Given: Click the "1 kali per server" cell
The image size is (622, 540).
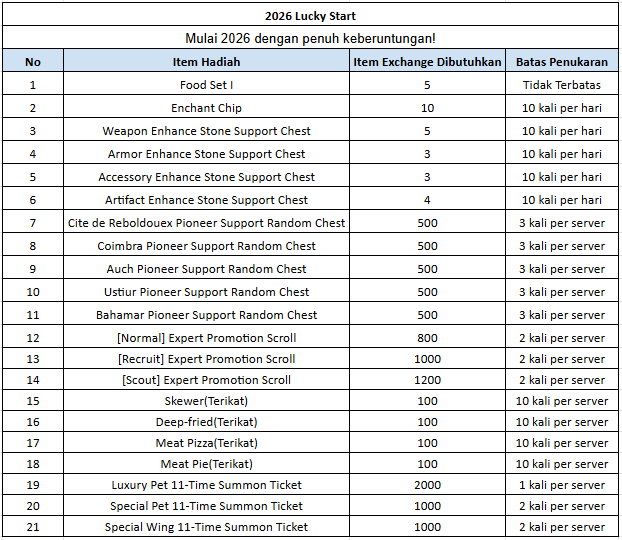Looking at the screenshot, I should pos(561,485).
